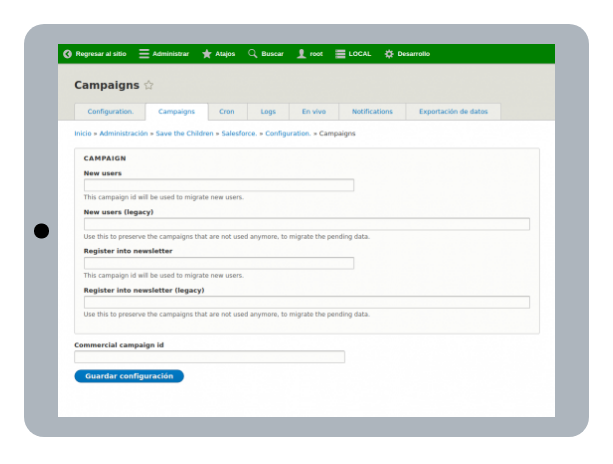Select the Campaigns tab
This screenshot has height=464, width=613.
(176, 112)
